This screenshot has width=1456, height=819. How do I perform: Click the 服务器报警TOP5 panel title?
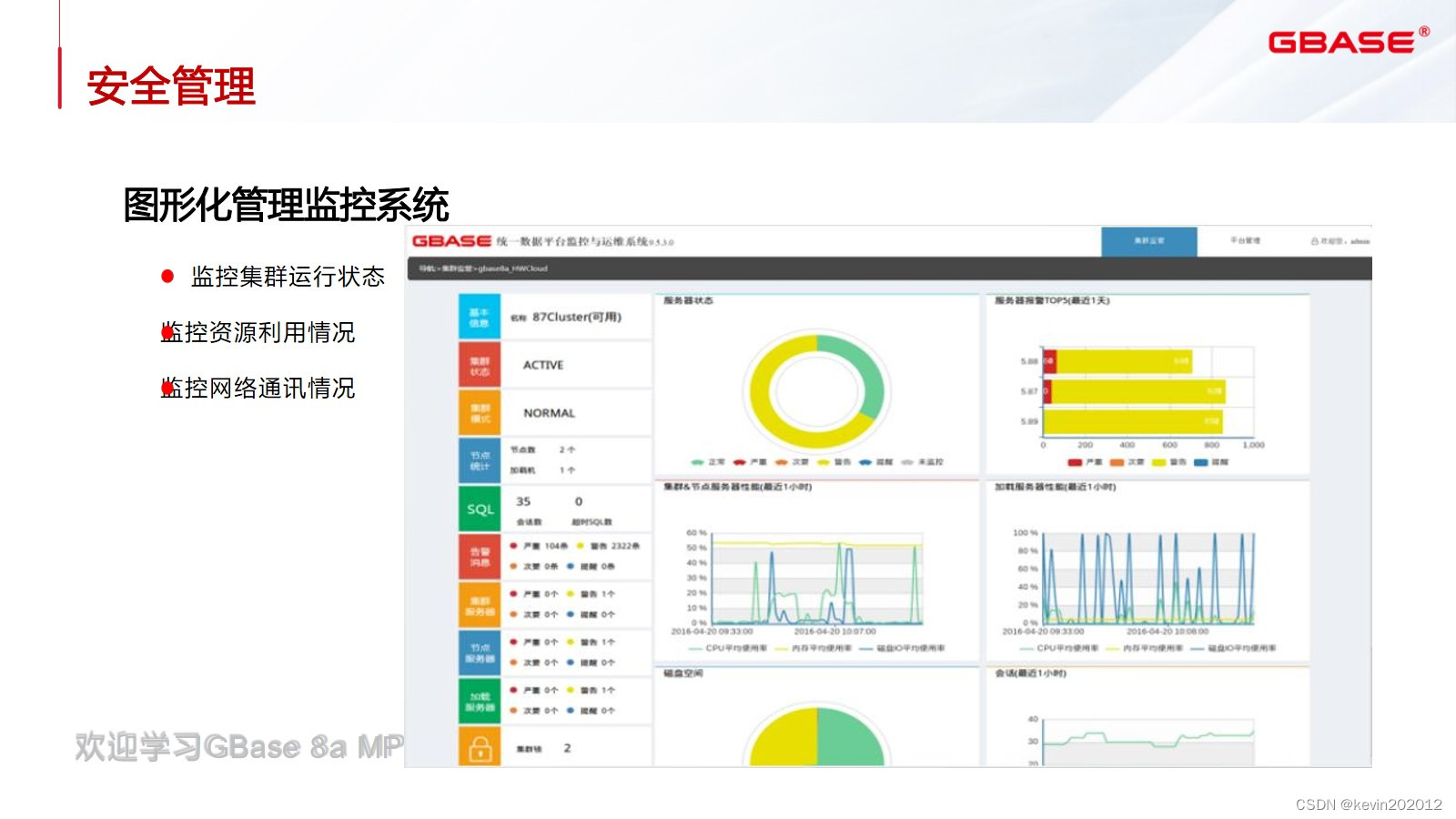point(1052,300)
